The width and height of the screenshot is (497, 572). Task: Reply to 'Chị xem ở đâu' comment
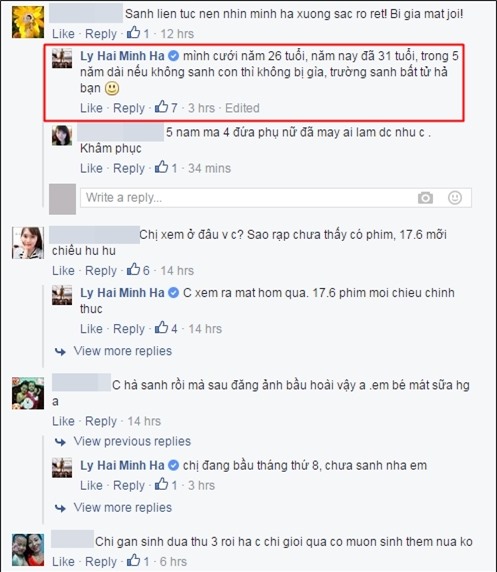101,271
